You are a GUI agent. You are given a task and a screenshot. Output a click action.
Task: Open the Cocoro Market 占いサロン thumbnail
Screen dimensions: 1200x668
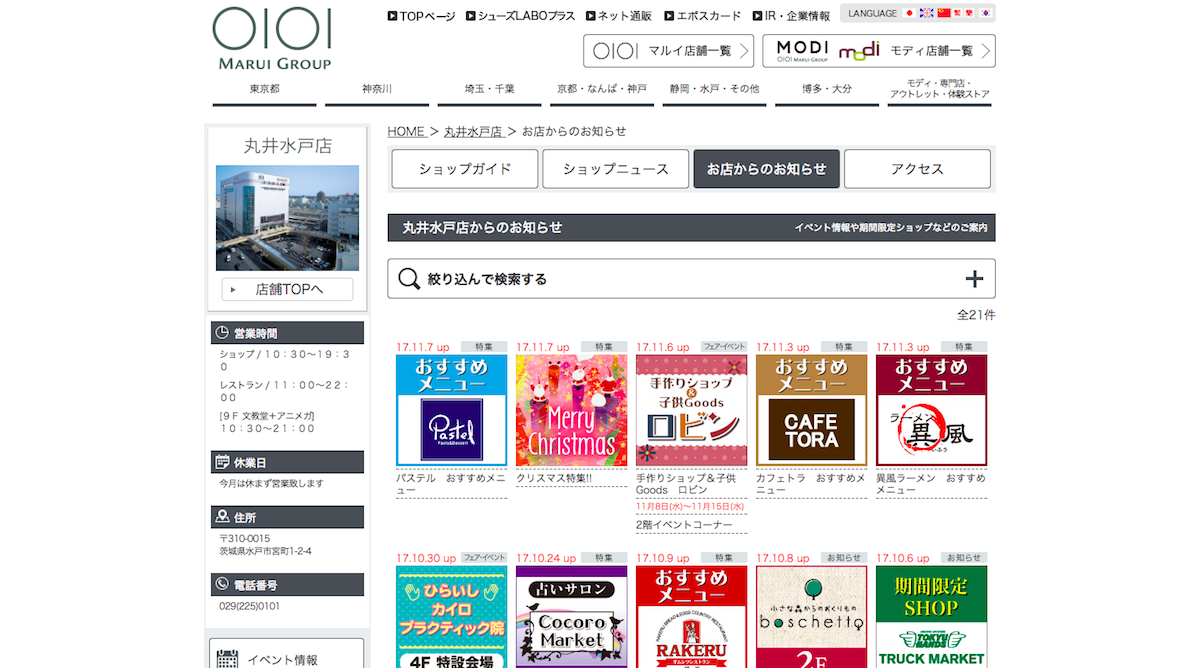click(572, 617)
